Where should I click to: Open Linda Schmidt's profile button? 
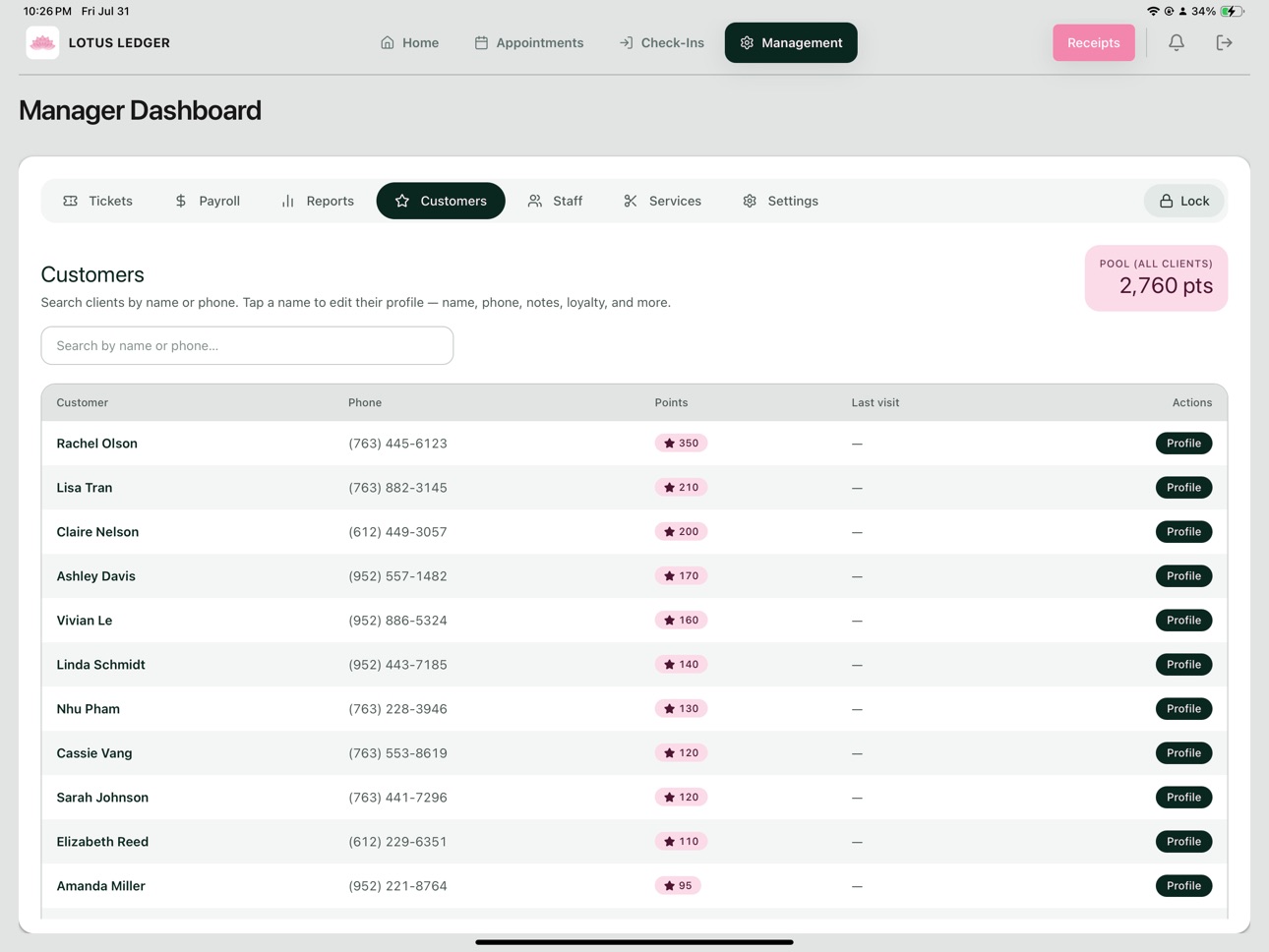(x=1183, y=665)
